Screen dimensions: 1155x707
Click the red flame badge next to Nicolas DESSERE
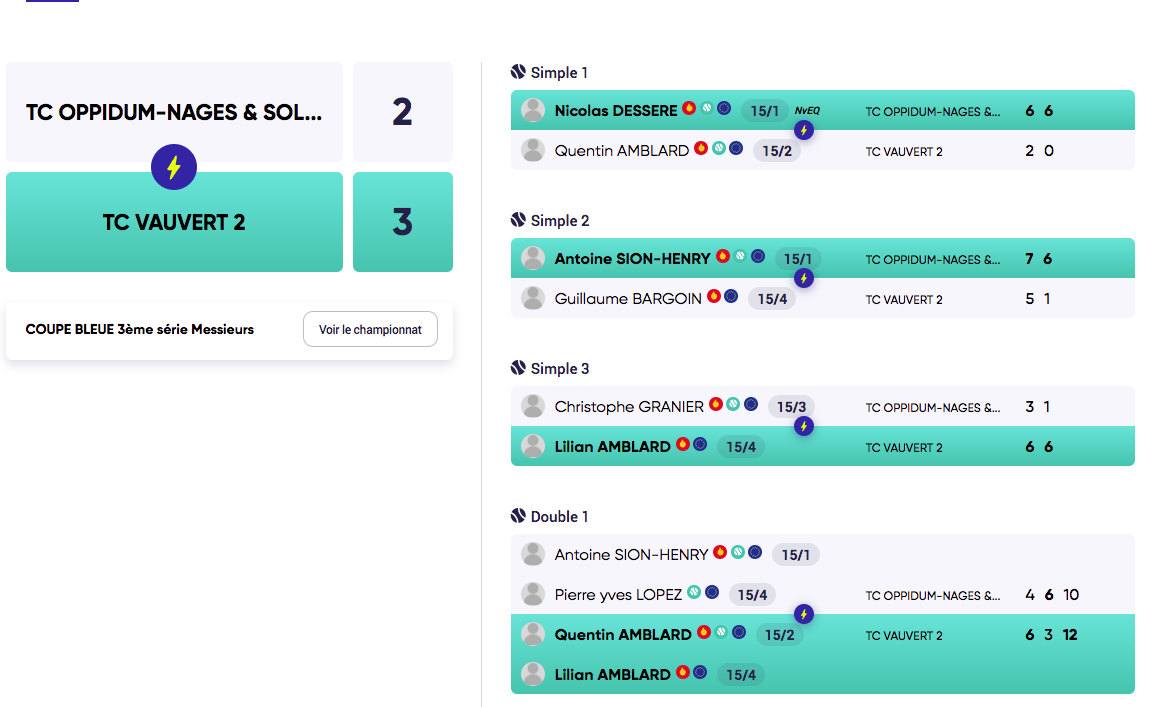click(x=689, y=108)
